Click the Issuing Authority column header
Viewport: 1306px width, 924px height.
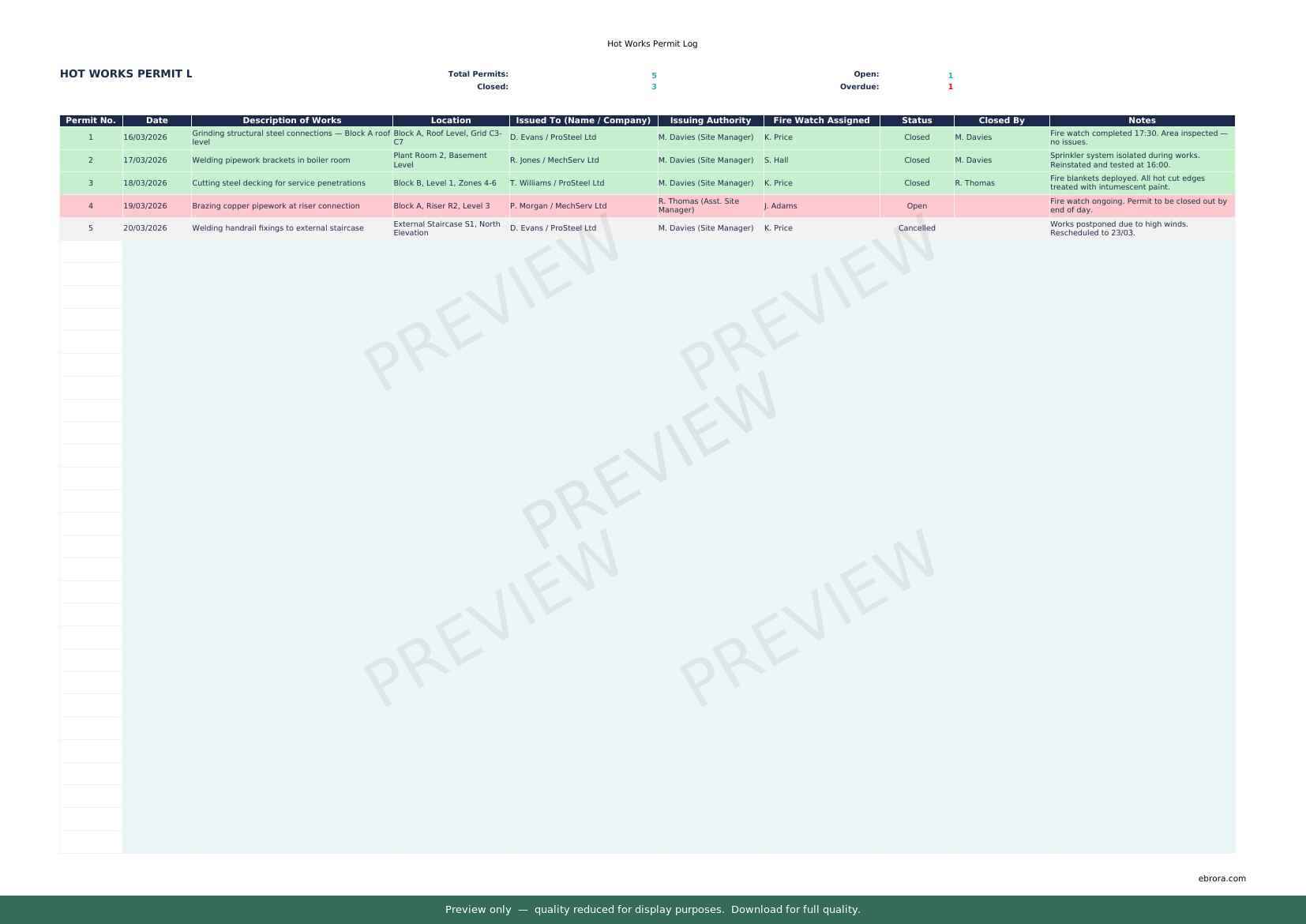coord(710,121)
